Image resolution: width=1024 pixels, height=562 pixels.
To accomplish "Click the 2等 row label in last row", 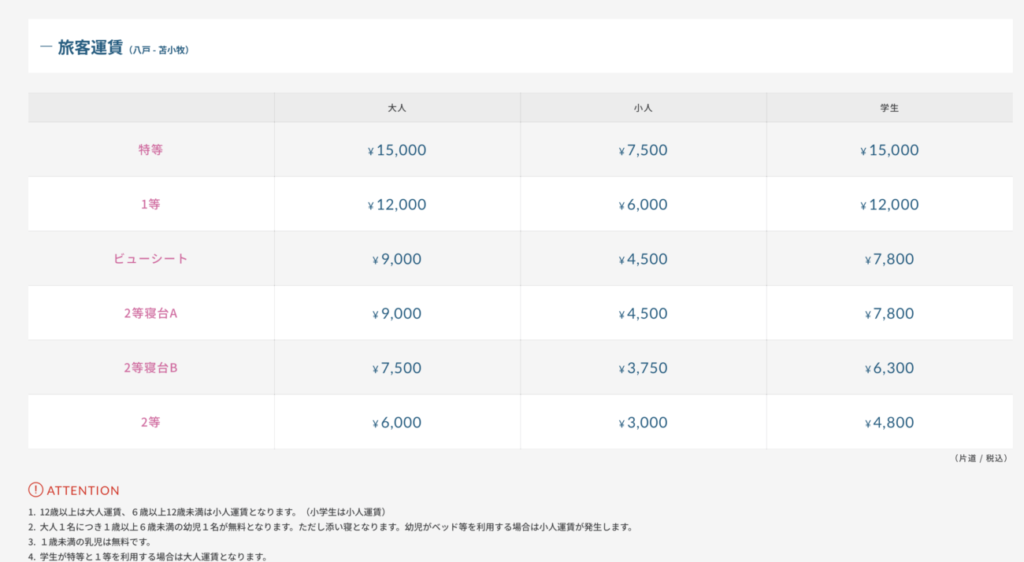I will [x=151, y=422].
